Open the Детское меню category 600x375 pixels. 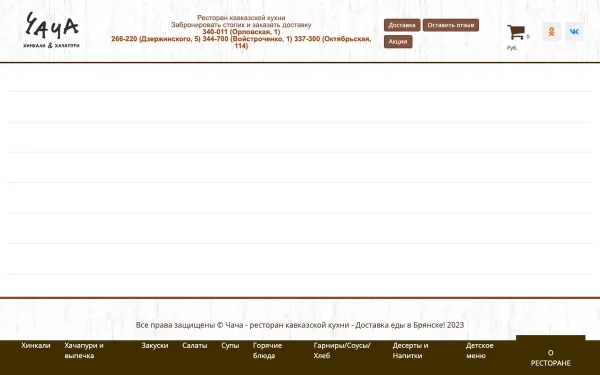[x=479, y=351]
